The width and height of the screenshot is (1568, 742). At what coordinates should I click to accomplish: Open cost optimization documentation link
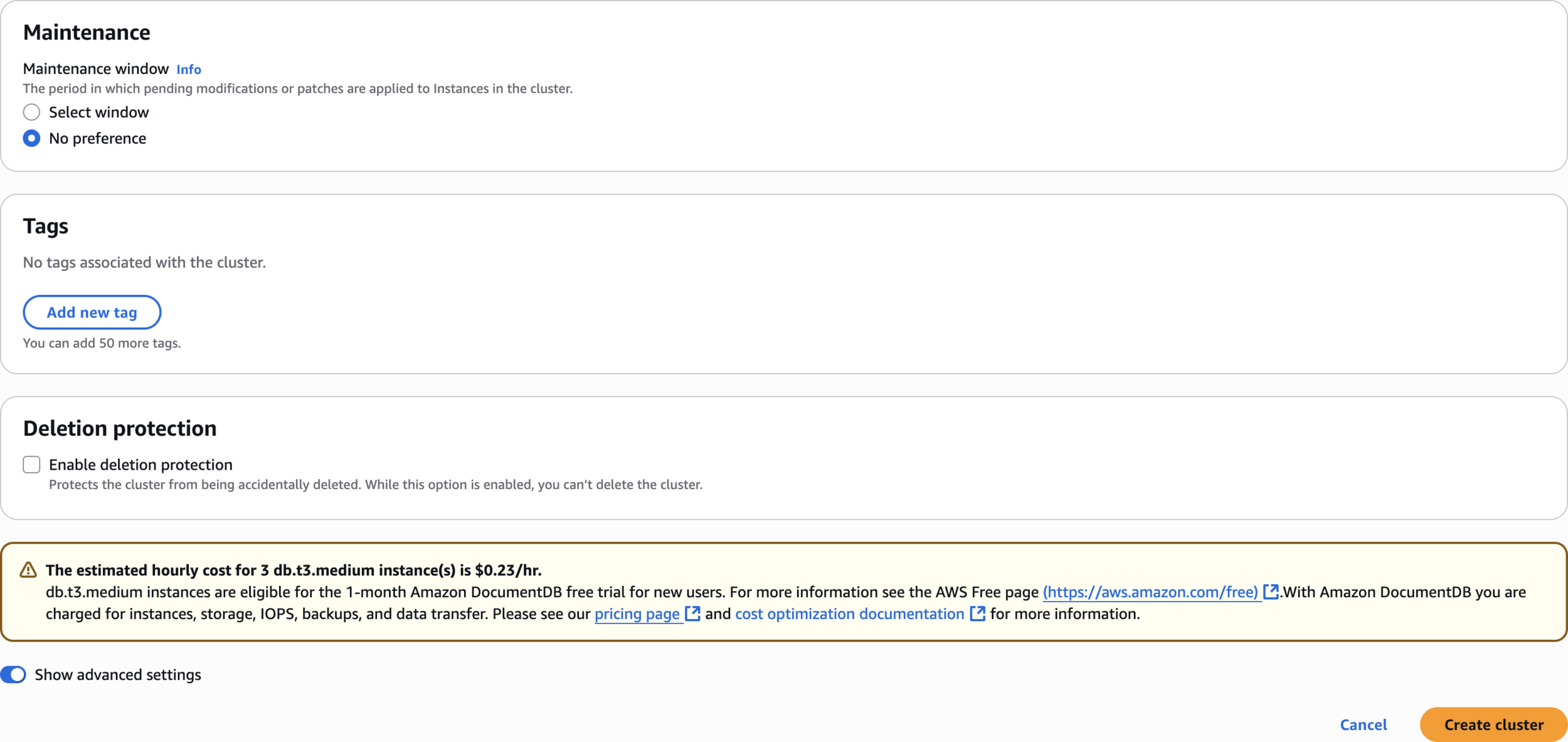click(849, 614)
